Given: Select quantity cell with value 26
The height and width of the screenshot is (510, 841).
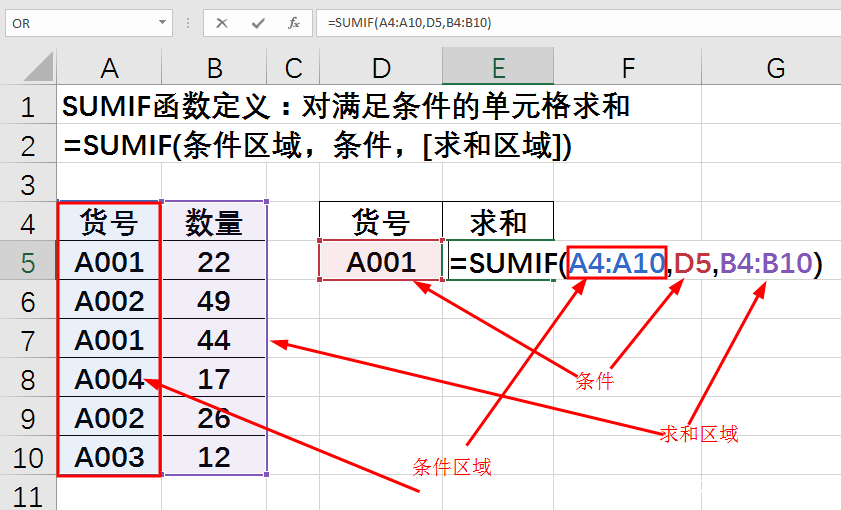Looking at the screenshot, I should (214, 418).
